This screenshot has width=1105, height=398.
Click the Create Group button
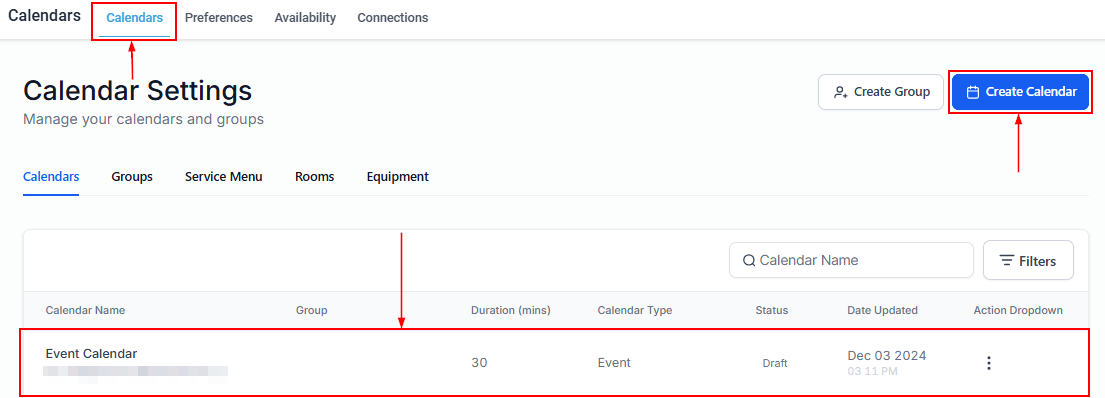point(881,92)
